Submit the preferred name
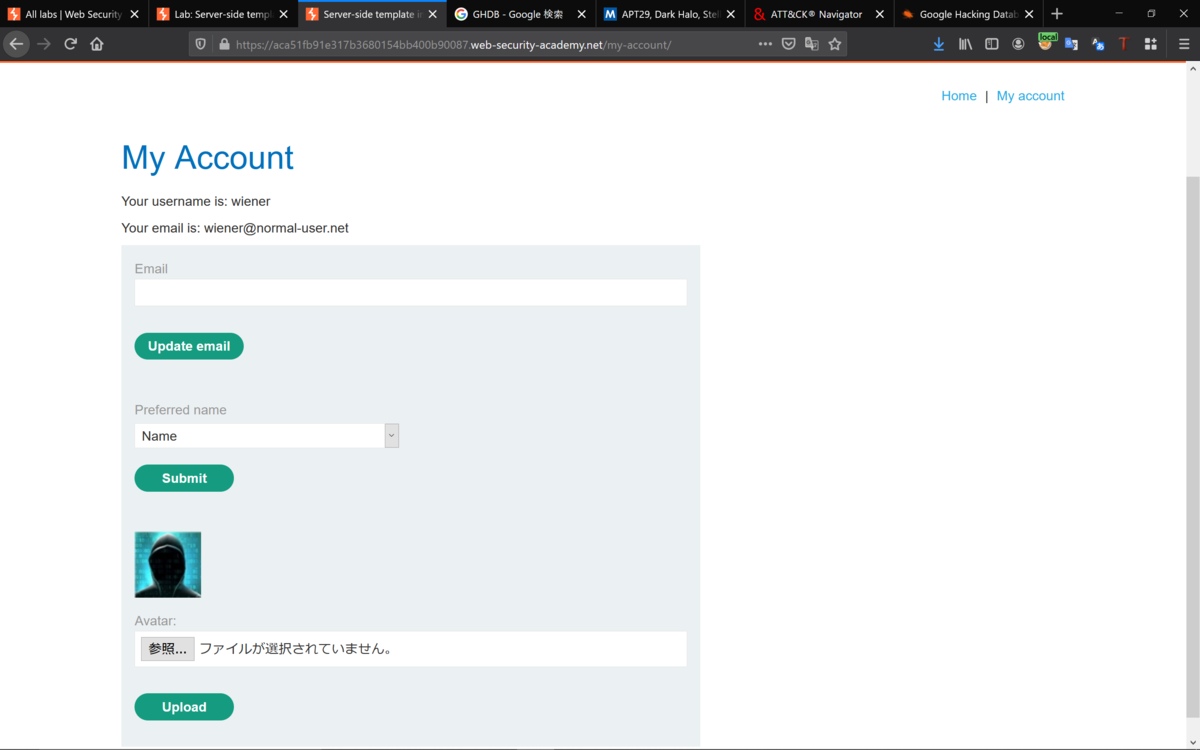 coord(184,478)
